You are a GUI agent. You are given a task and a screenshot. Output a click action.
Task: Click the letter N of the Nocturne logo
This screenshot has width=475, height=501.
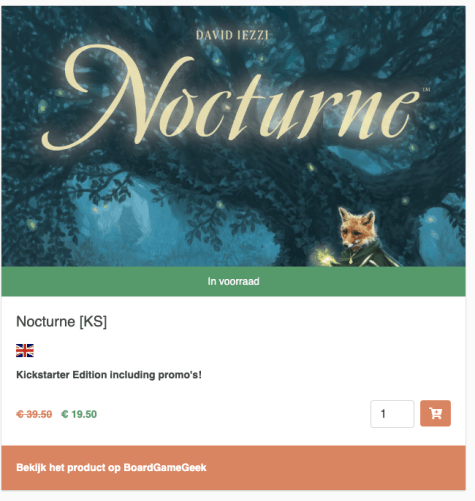[x=115, y=97]
